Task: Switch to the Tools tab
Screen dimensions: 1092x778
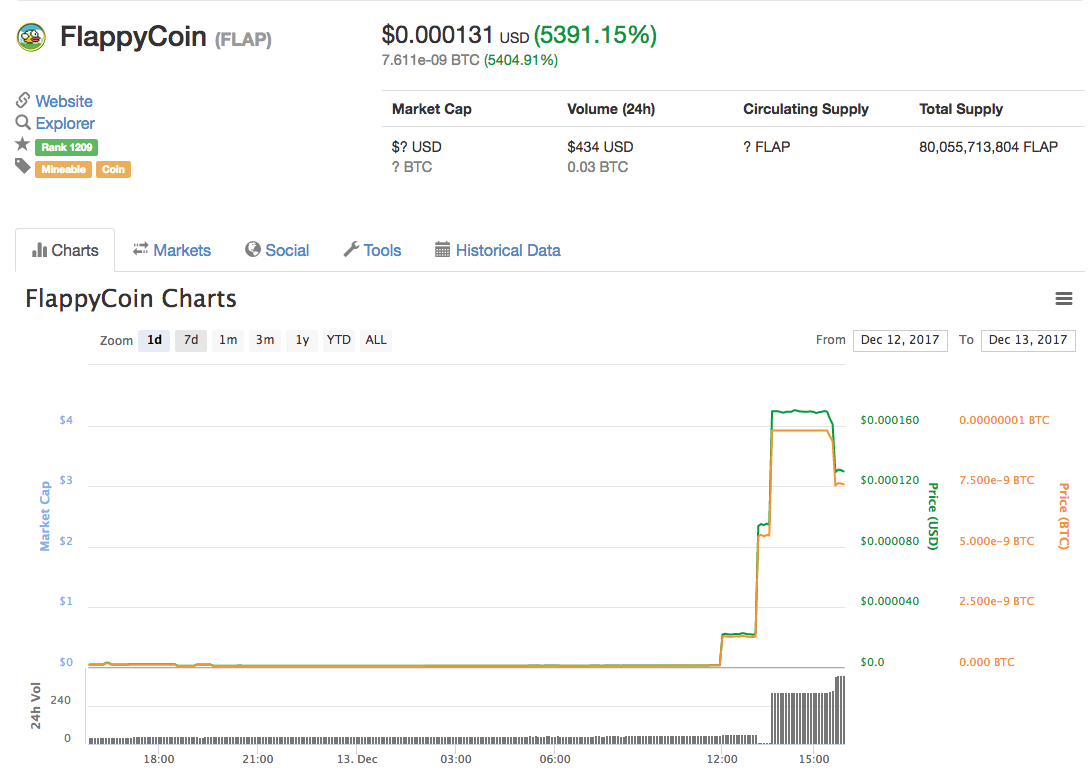Action: point(373,250)
